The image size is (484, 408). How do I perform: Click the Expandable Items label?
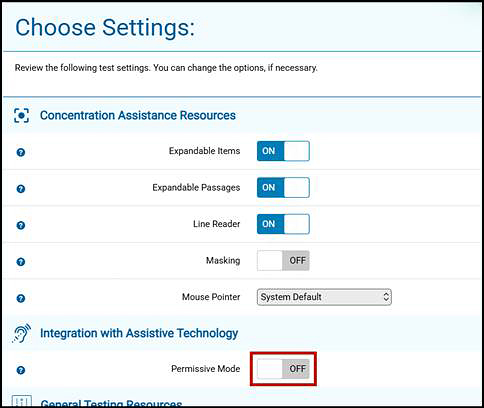coord(204,151)
